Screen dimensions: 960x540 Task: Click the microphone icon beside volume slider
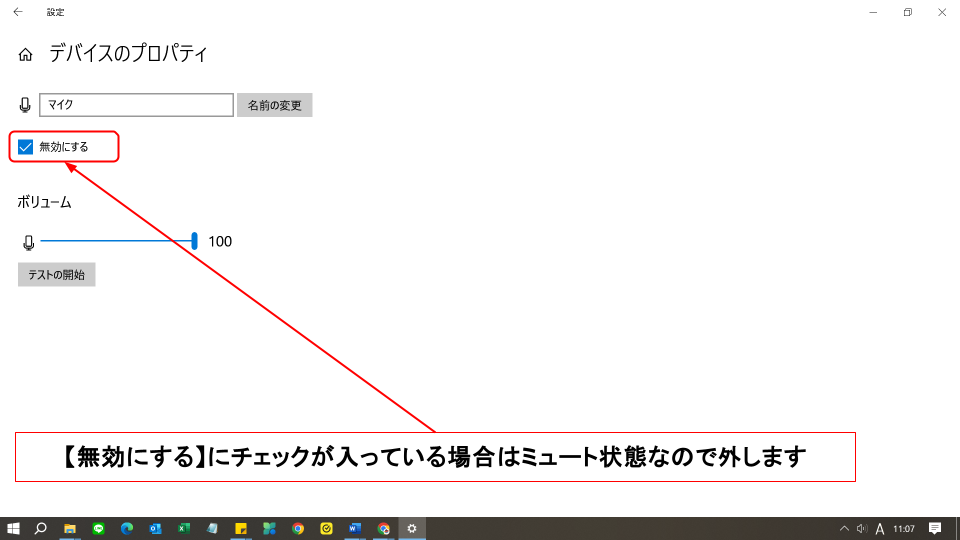coord(28,242)
